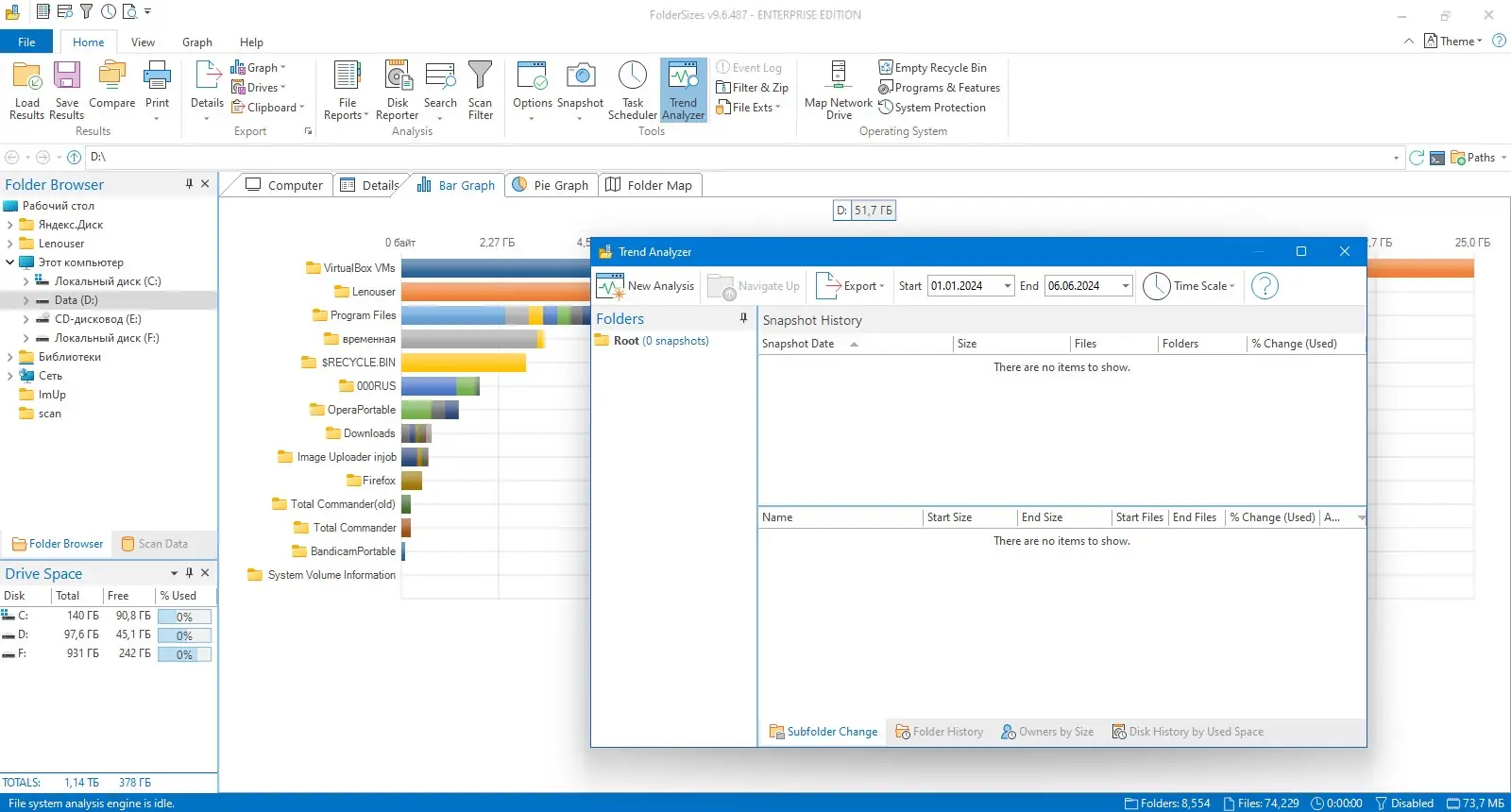Click C: drive usage bar
Image resolution: width=1511 pixels, height=812 pixels.
point(184,617)
